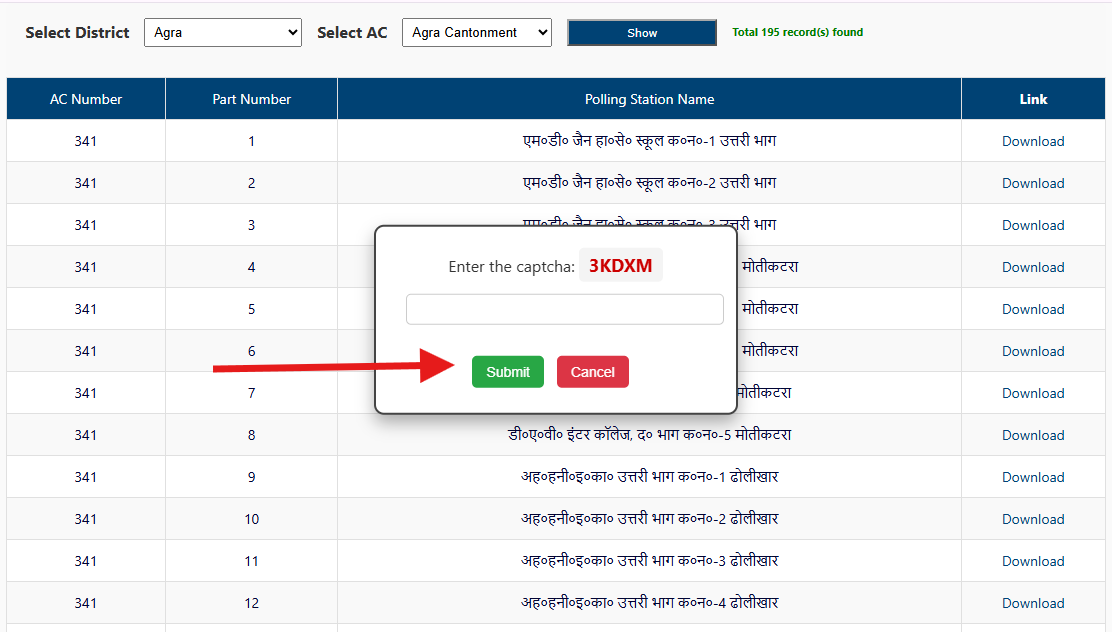Image resolution: width=1112 pixels, height=632 pixels.
Task: Download part number 7 file
Action: pyautogui.click(x=1033, y=393)
